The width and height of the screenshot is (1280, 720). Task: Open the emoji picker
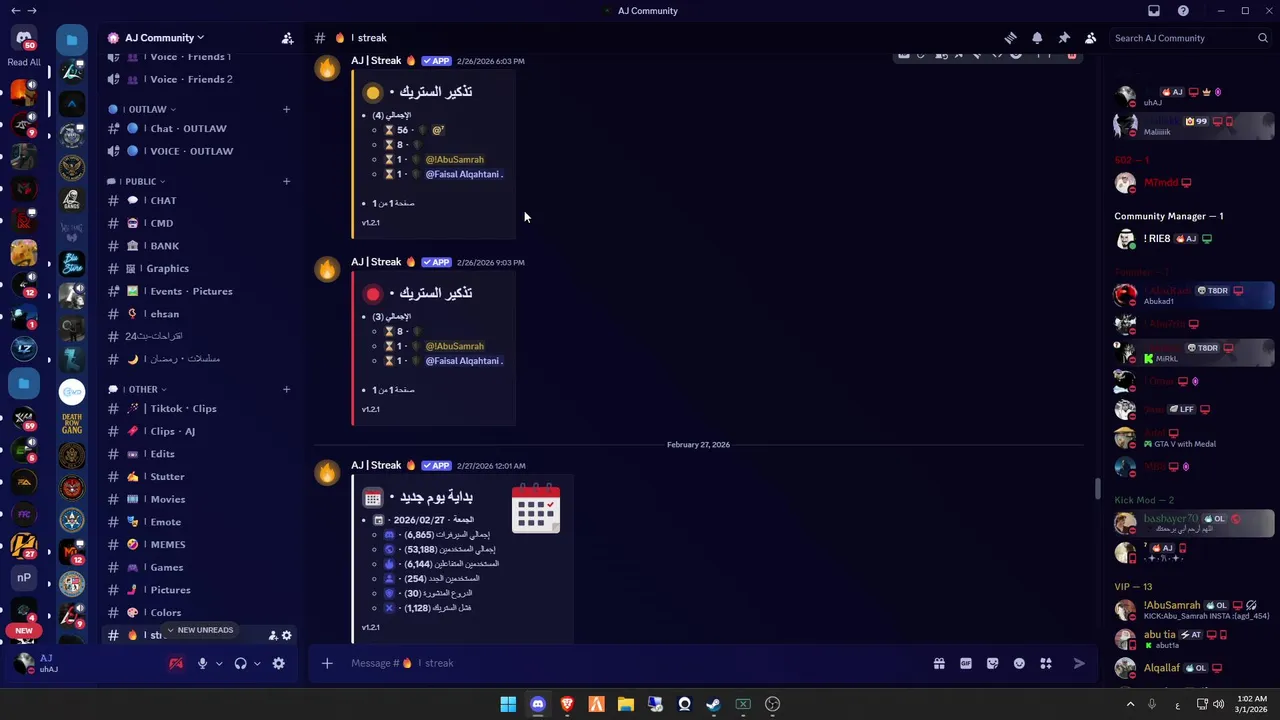point(1019,663)
